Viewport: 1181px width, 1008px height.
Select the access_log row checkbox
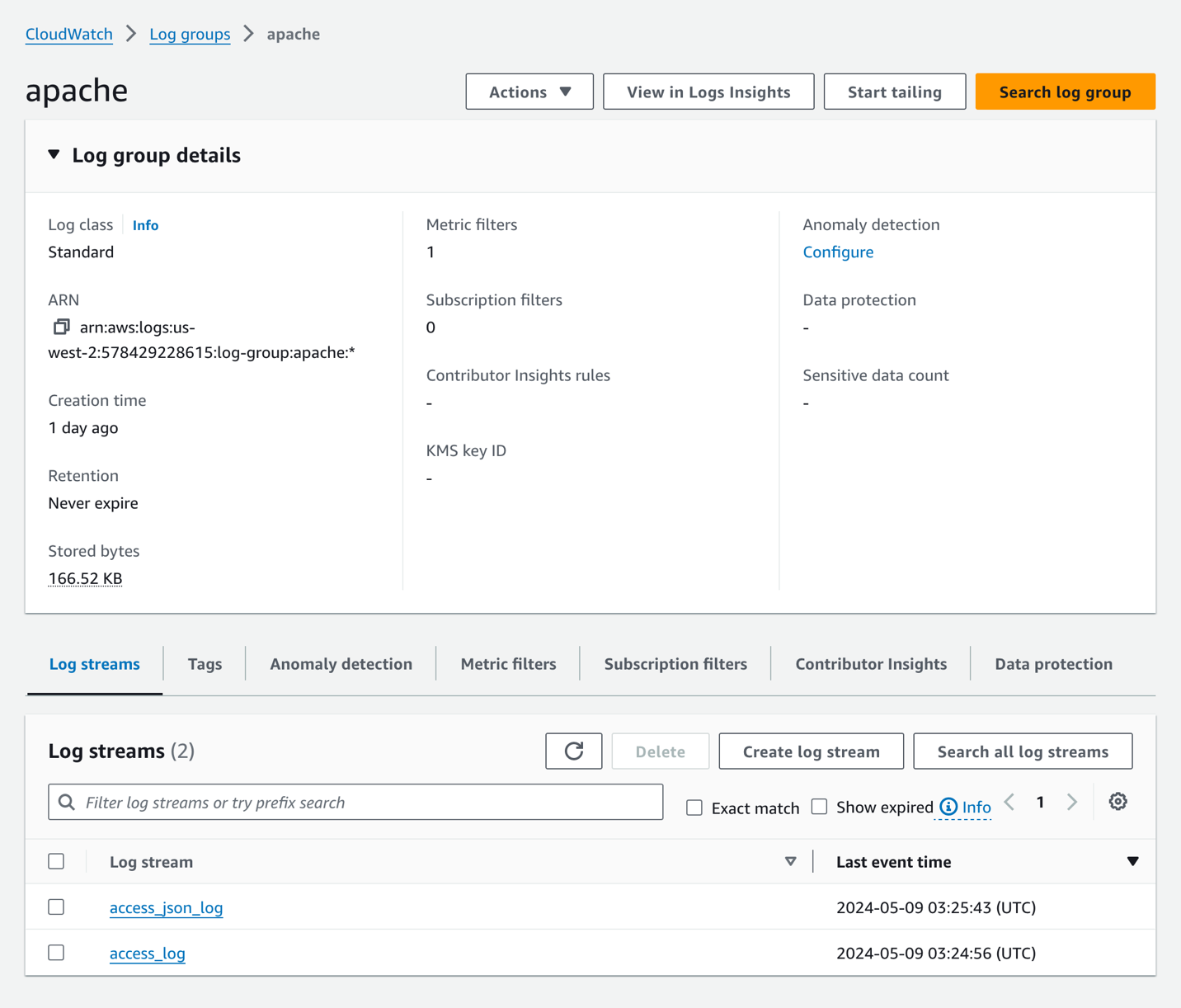point(56,953)
